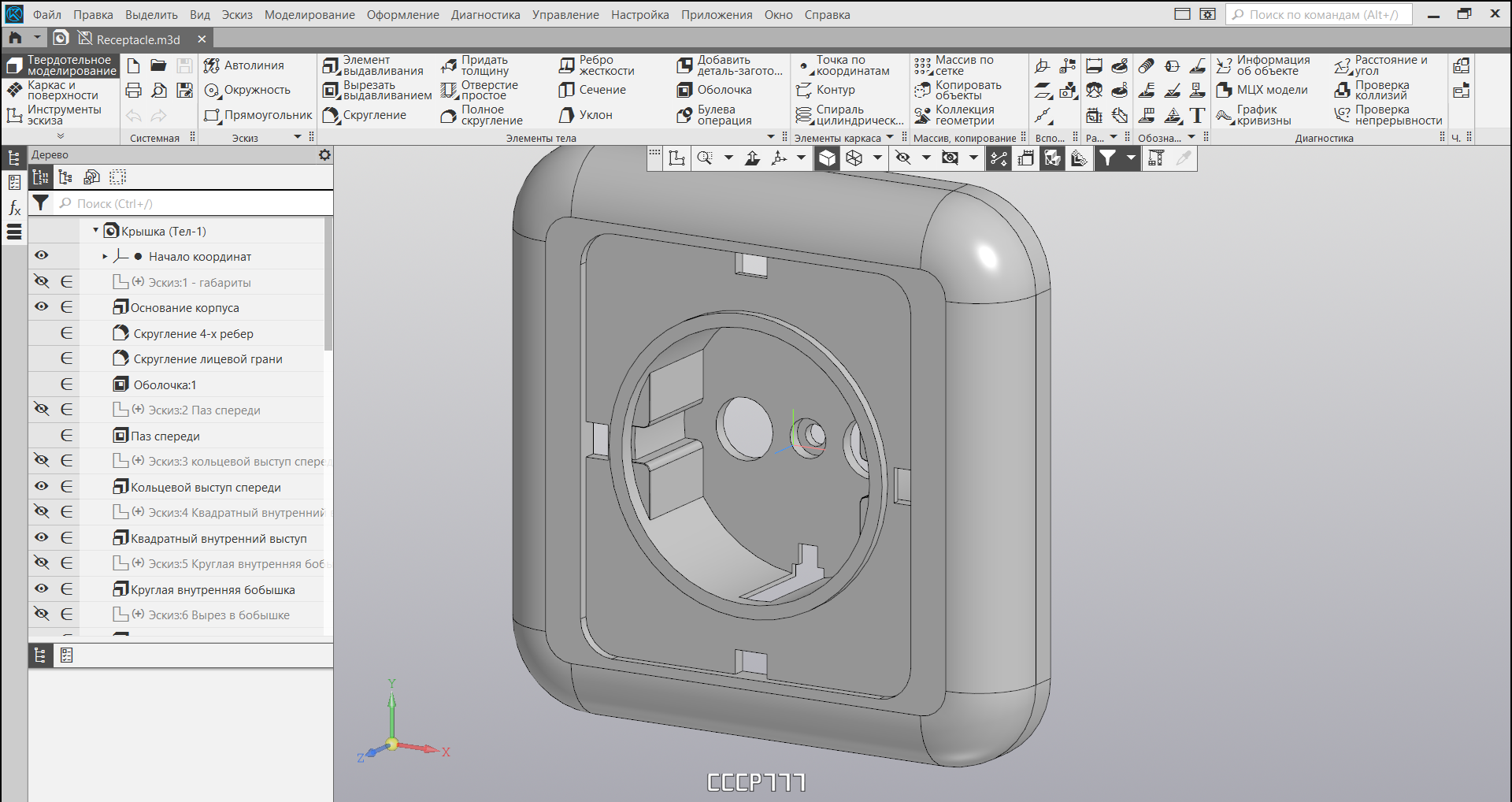The image size is (1512, 802).
Task: Open a file with the folder icon
Action: click(159, 65)
